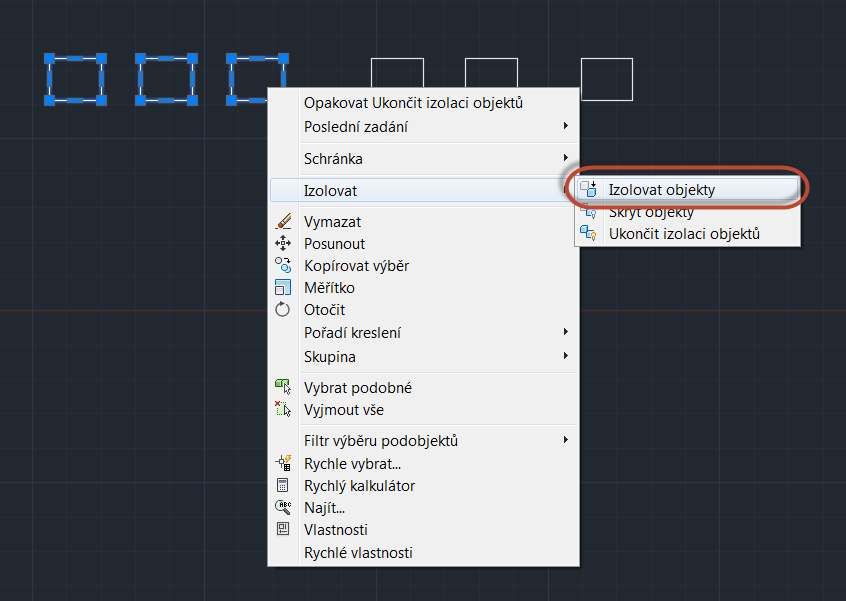Viewport: 846px width, 601px height.
Task: Select Ukončit izolaci objektů in submenu
Action: tap(684, 234)
